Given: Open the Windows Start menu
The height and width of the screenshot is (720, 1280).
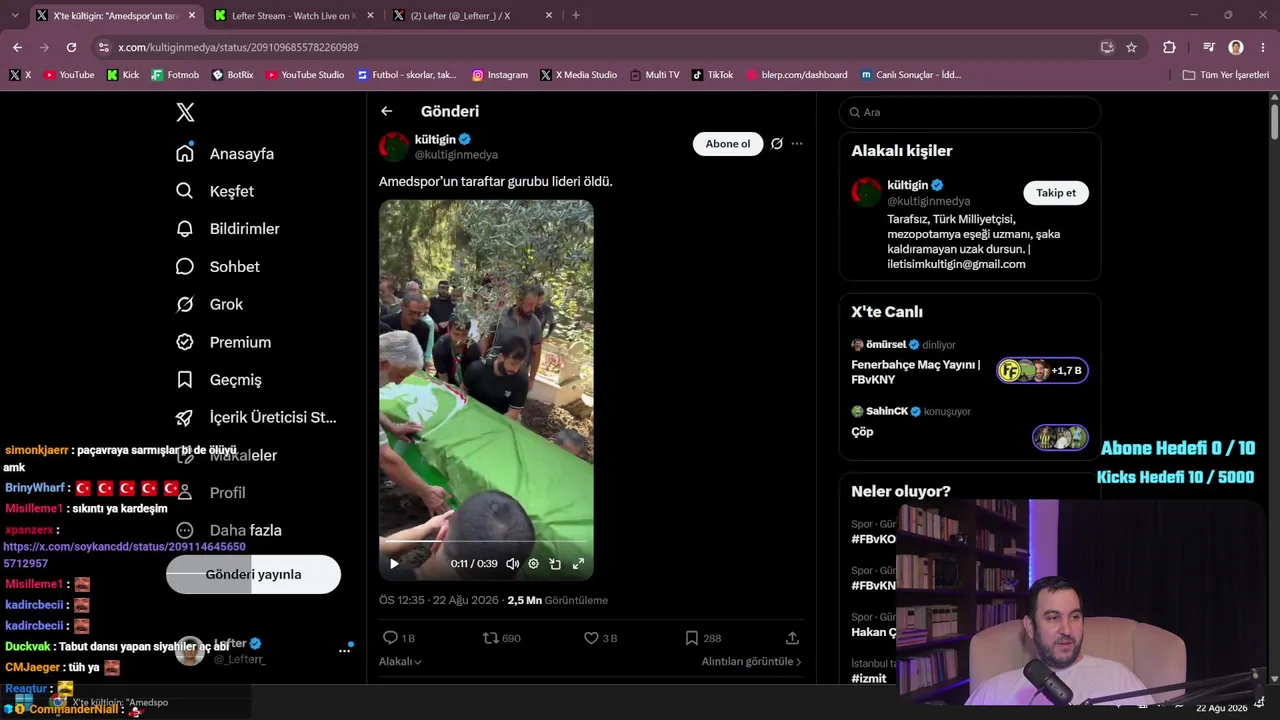Looking at the screenshot, I should click(x=24, y=700).
